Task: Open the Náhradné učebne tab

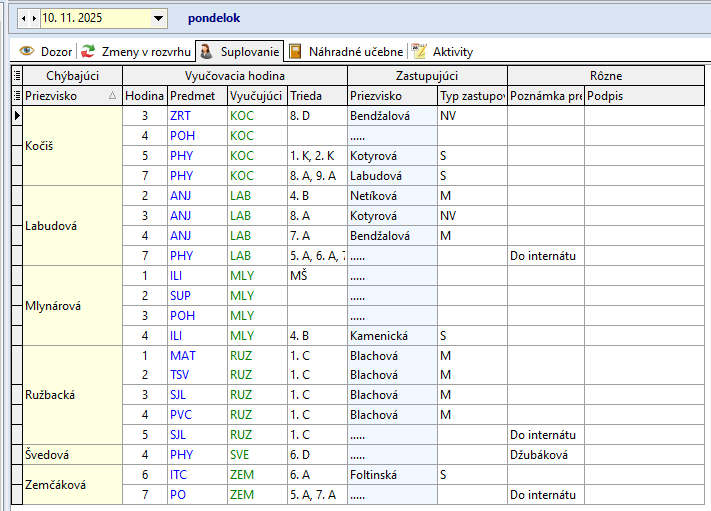Action: click(x=346, y=51)
